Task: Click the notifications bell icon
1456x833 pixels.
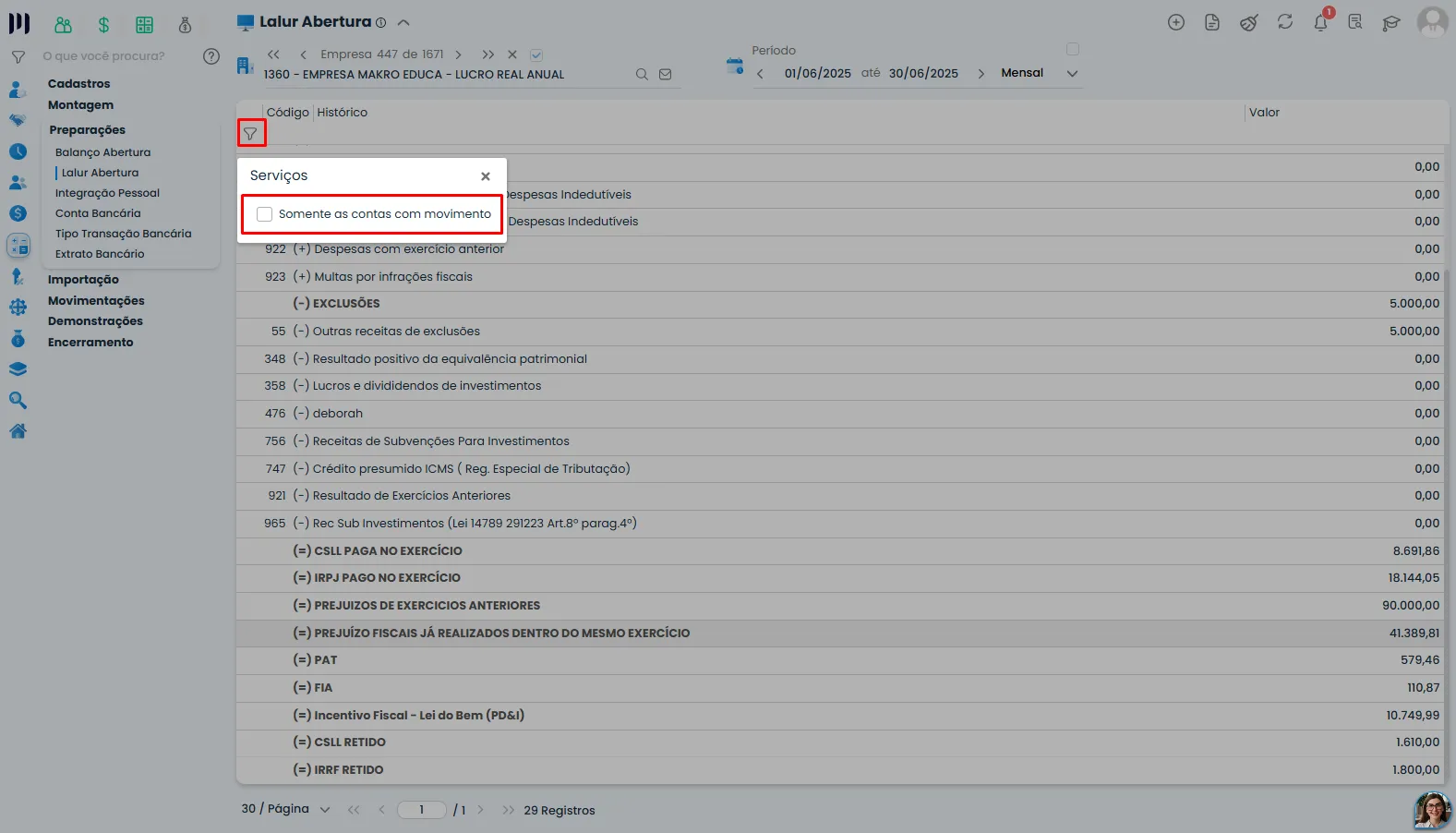Action: (x=1321, y=22)
